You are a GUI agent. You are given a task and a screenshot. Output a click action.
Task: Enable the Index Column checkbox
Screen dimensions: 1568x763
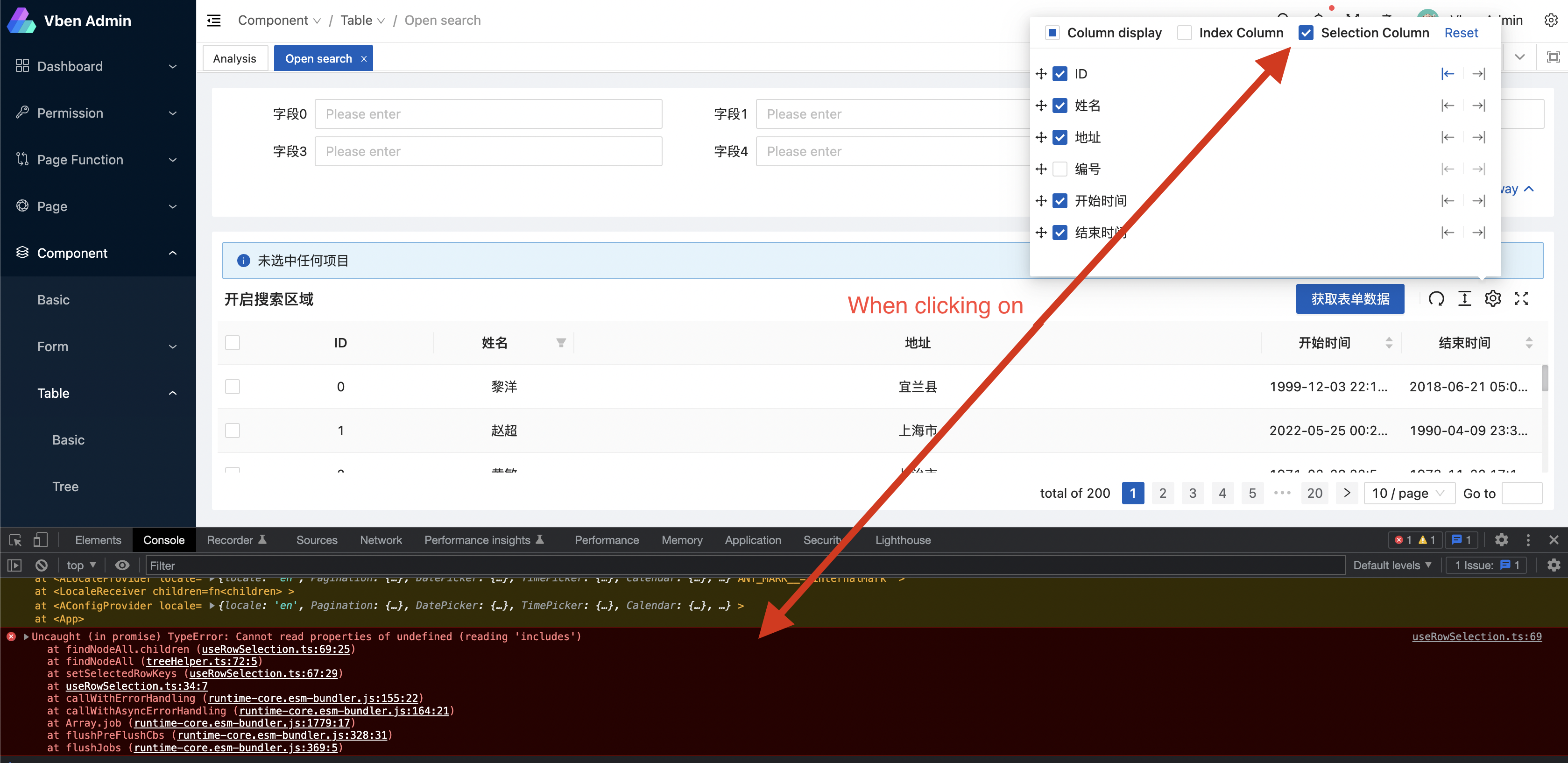(x=1184, y=33)
